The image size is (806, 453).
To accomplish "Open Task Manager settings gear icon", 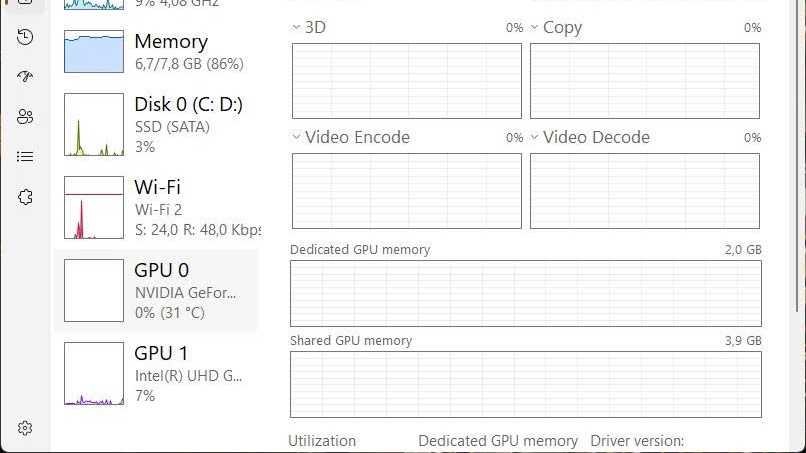I will click(25, 428).
